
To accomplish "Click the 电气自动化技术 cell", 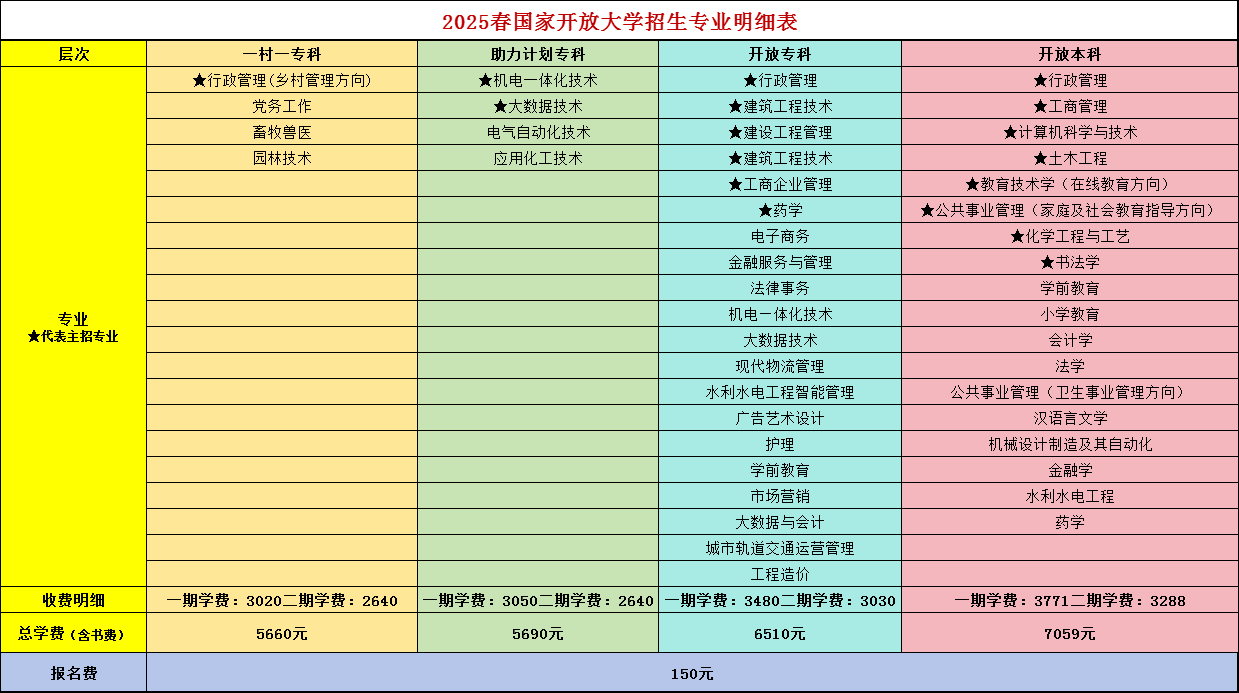I will tap(538, 132).
